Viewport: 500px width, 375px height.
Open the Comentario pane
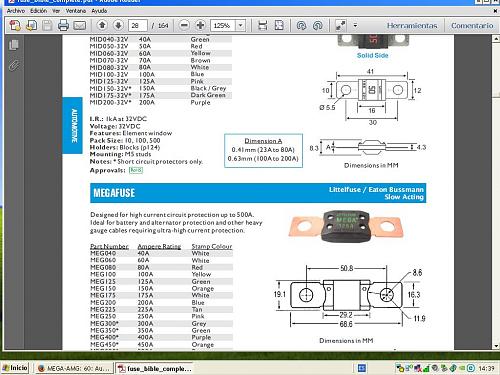pyautogui.click(x=472, y=26)
